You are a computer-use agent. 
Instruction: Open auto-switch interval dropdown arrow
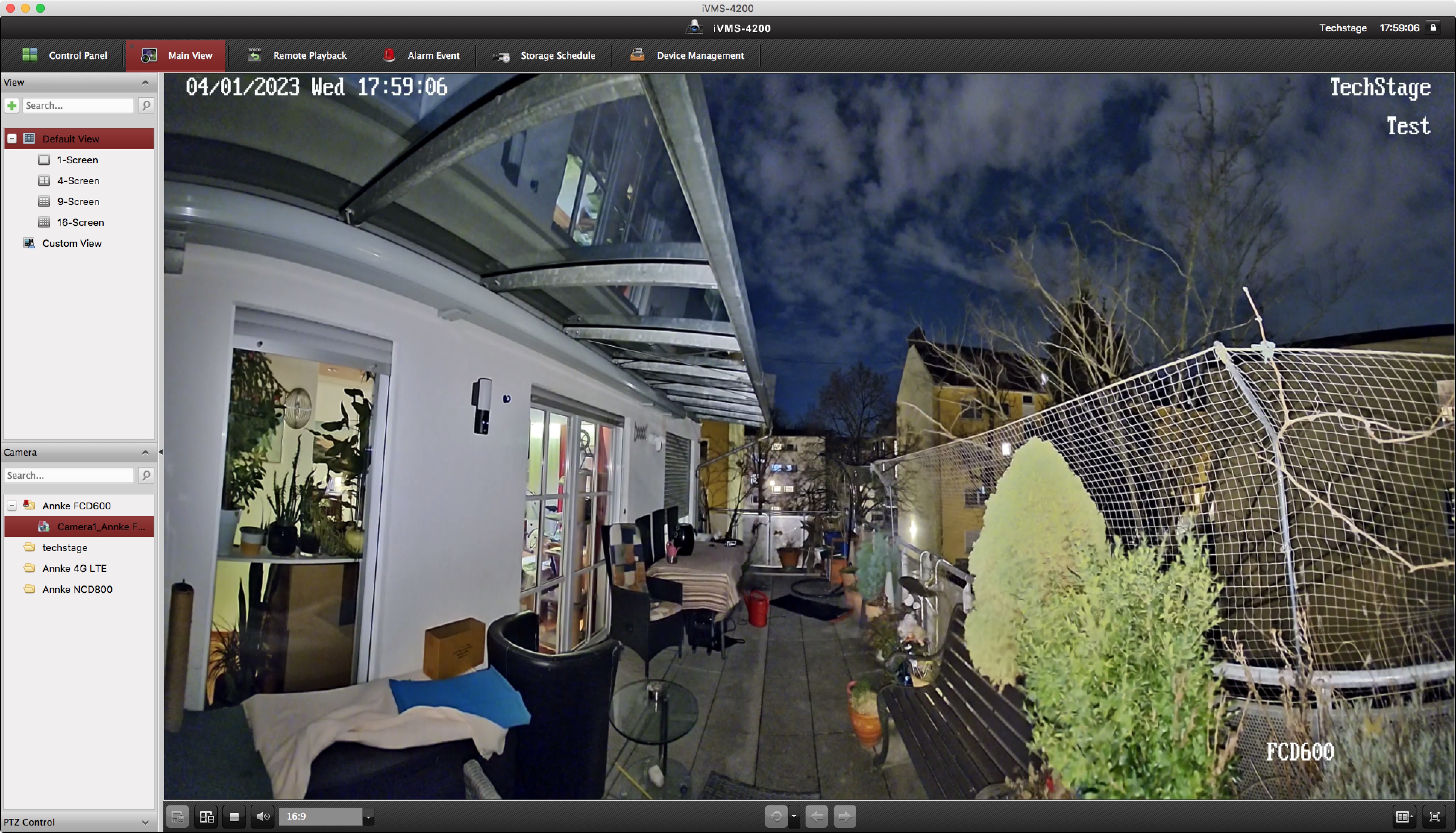click(x=794, y=817)
